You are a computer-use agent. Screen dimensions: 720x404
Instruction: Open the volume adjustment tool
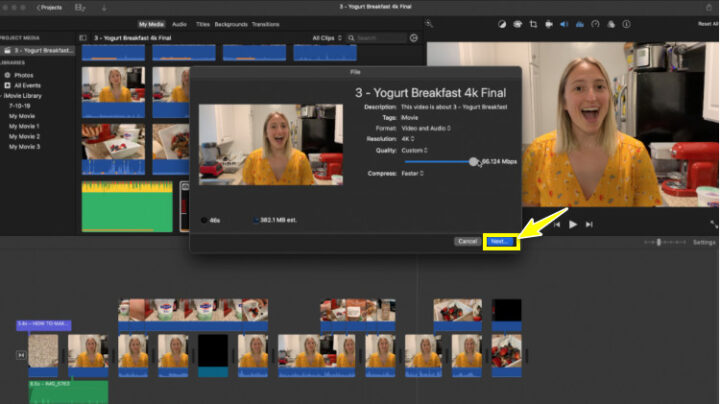(564, 24)
